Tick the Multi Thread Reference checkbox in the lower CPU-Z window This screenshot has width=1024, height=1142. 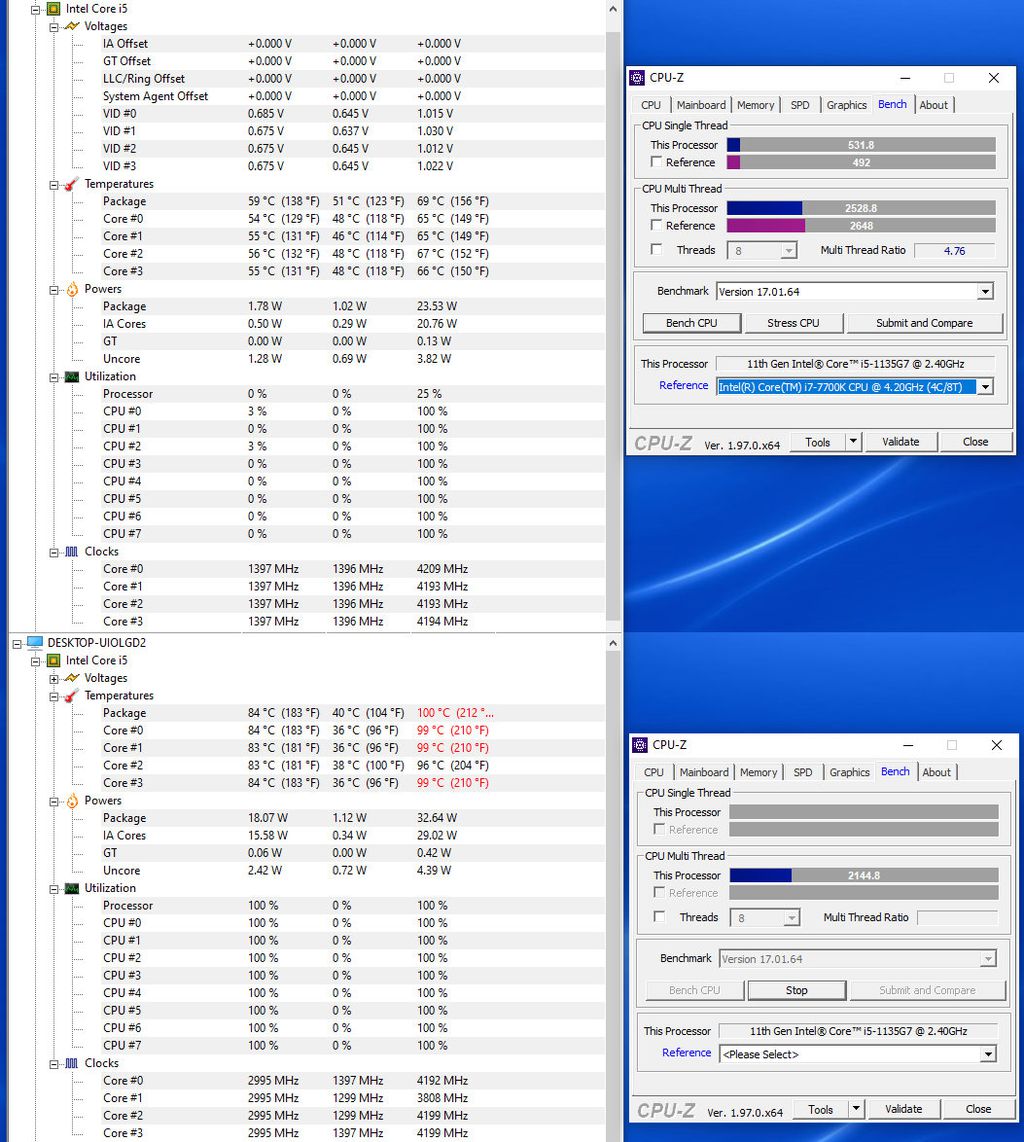(659, 892)
